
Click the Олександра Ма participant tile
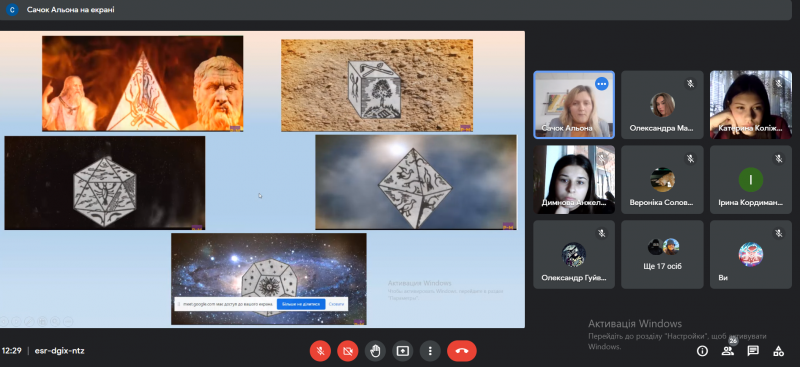coord(662,105)
